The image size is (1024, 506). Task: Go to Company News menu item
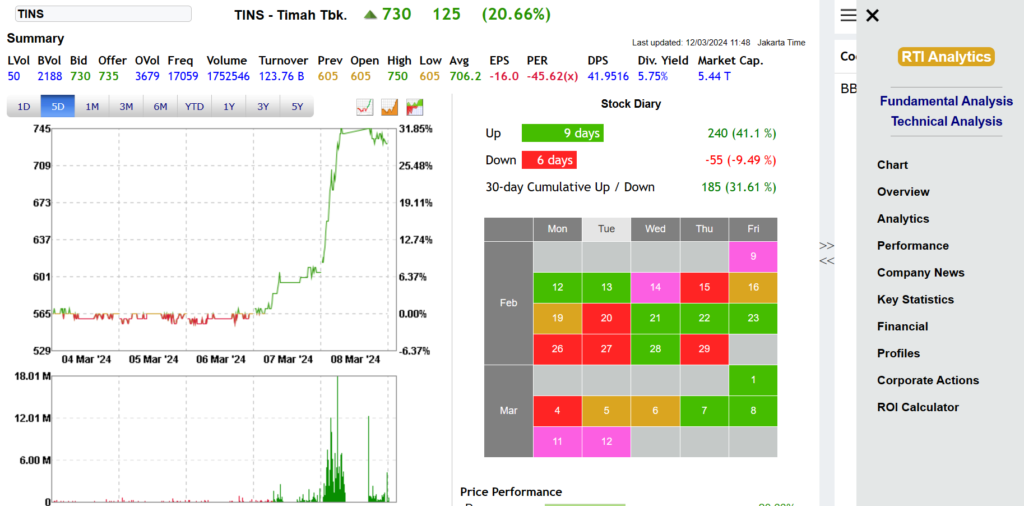point(921,273)
